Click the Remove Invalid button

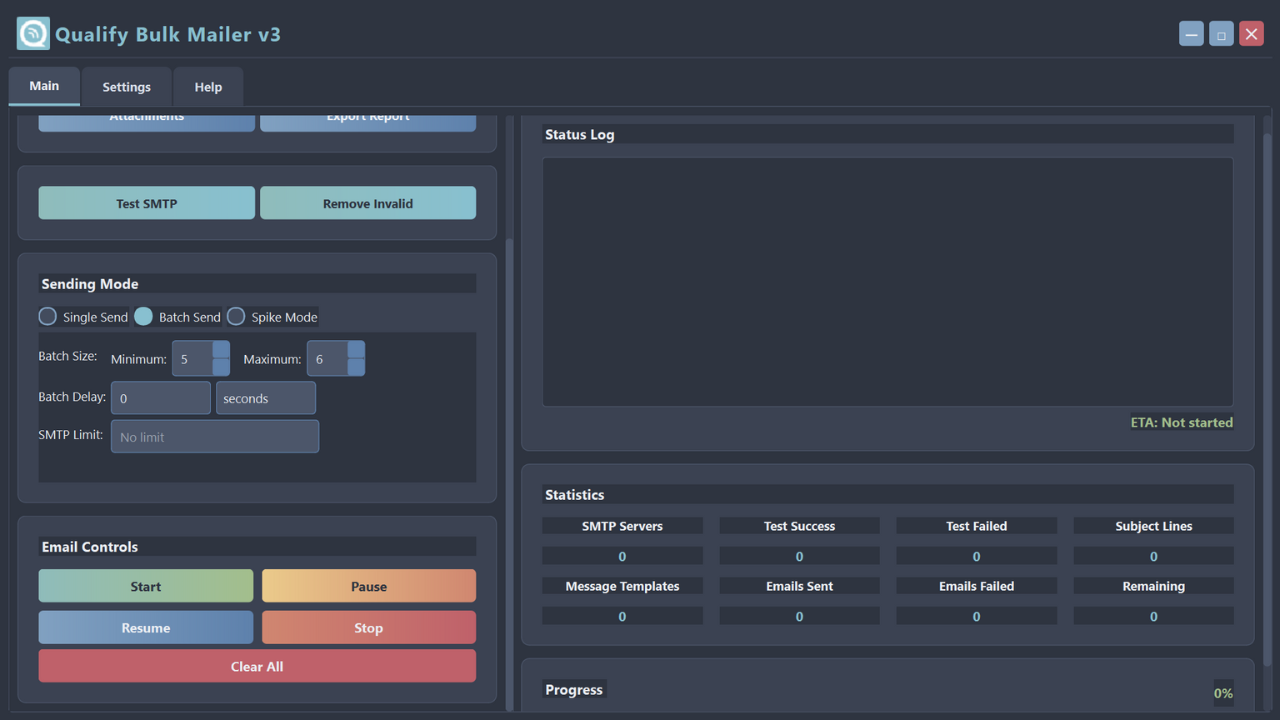click(x=368, y=203)
